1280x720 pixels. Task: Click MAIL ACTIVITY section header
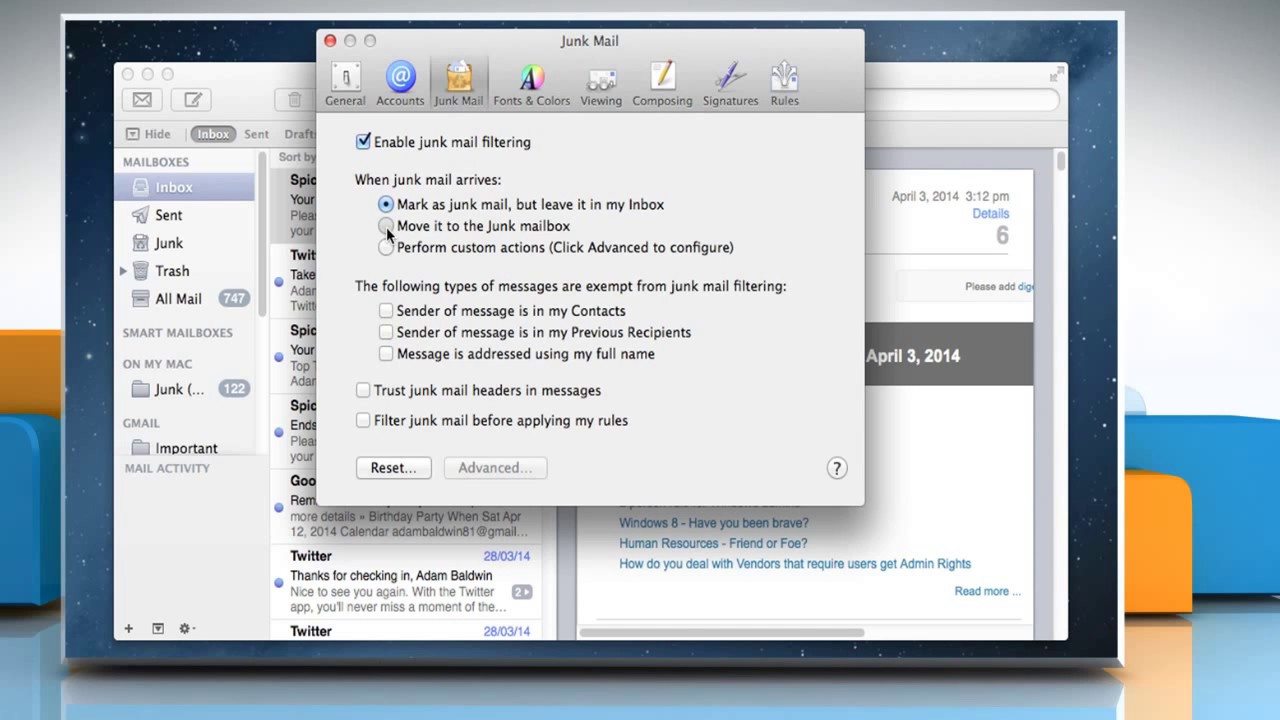(167, 468)
